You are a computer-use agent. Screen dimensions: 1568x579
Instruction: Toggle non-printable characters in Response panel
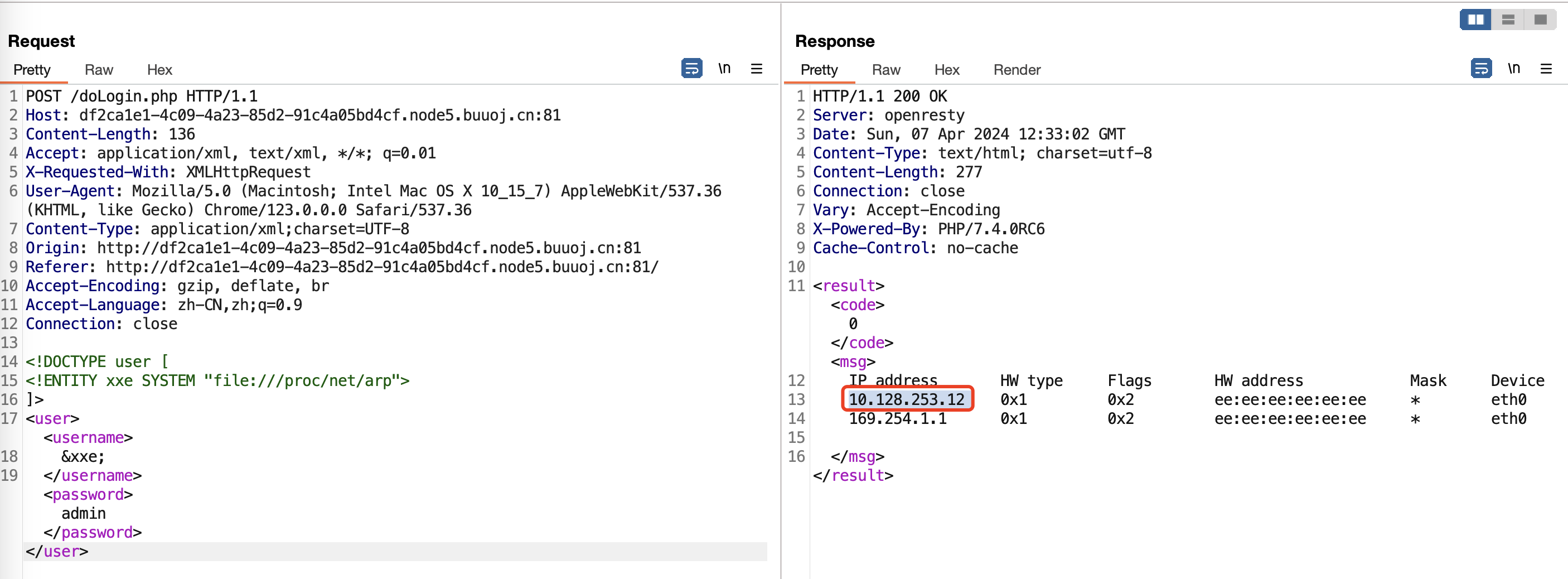pyautogui.click(x=1514, y=68)
